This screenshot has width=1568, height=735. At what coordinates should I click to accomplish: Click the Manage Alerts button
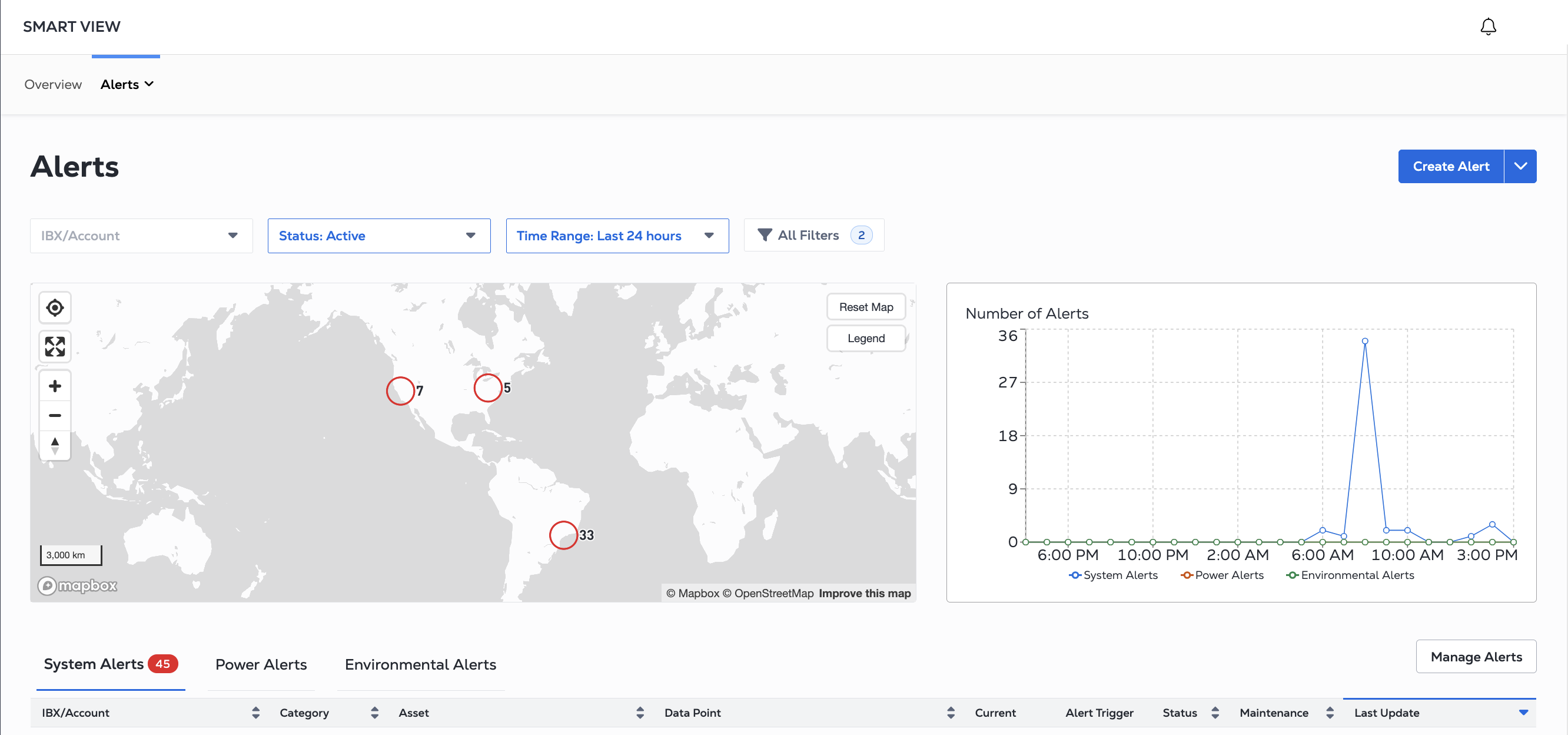(x=1476, y=657)
